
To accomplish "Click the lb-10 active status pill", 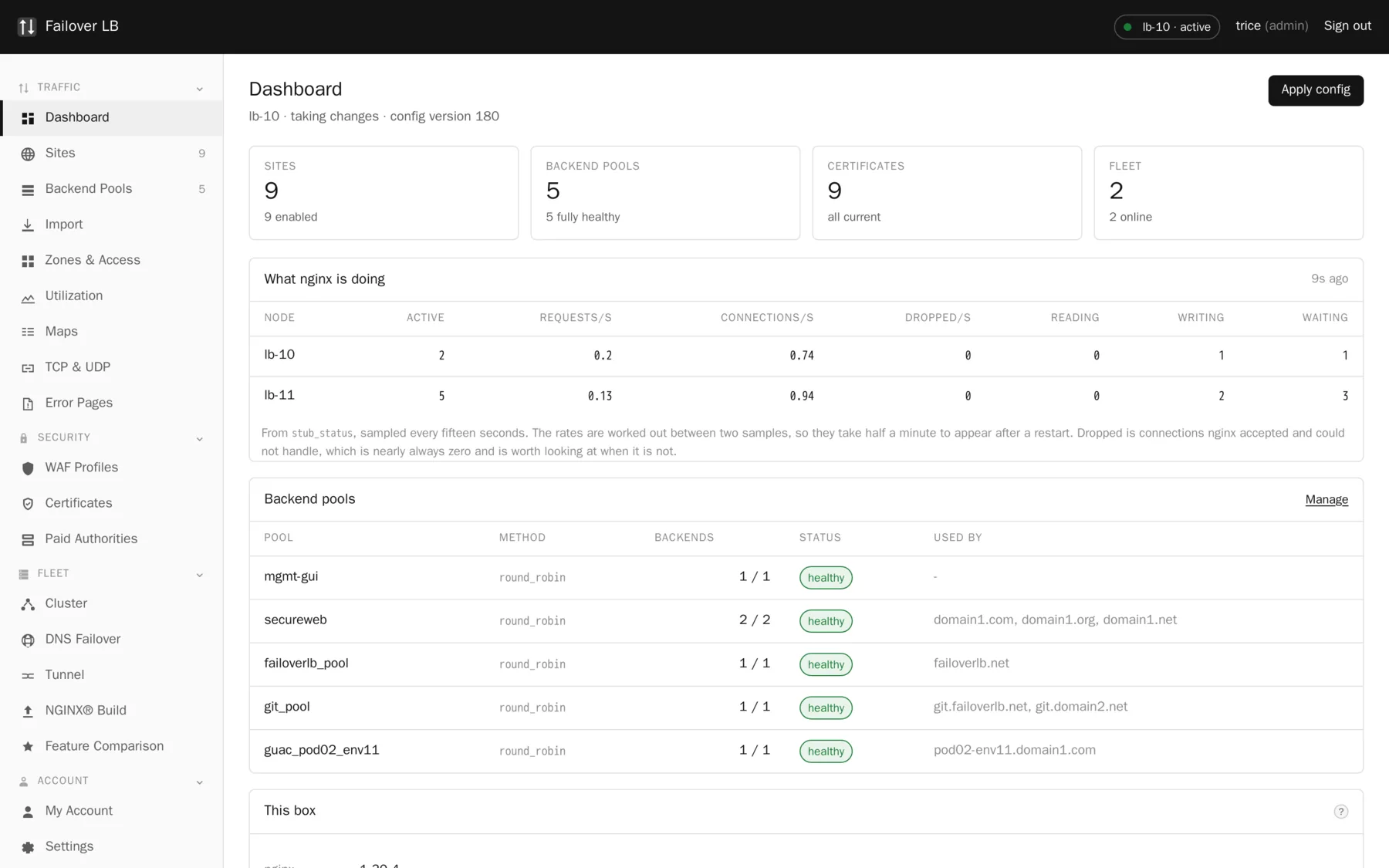I will click(1166, 27).
